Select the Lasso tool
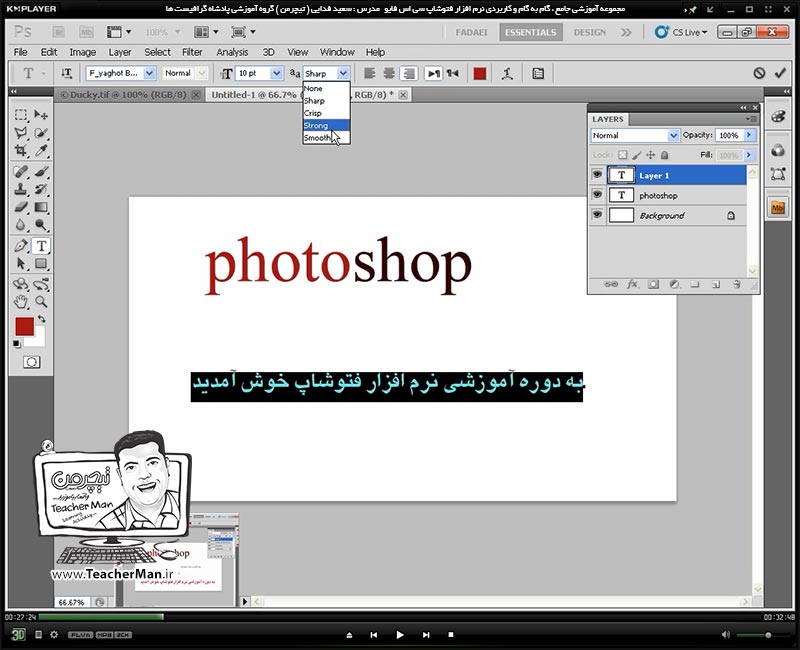800x650 pixels. click(21, 133)
